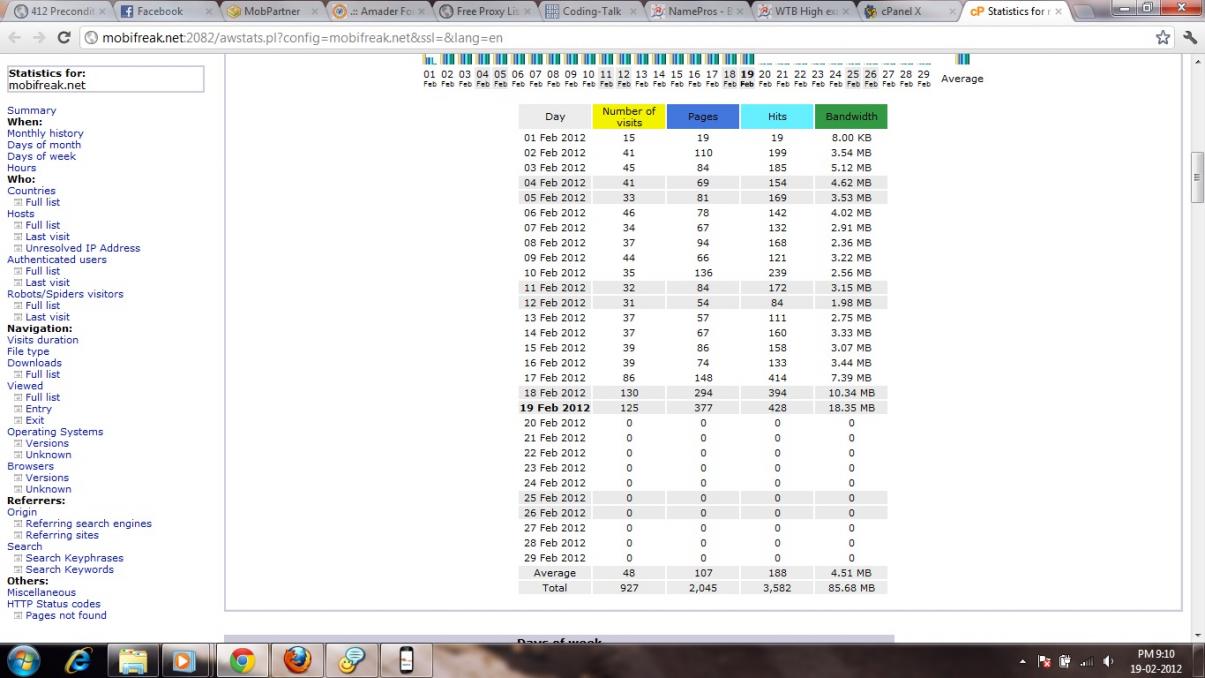This screenshot has height=678, width=1205.
Task: Open Windows Media Player from taskbar
Action: (185, 661)
